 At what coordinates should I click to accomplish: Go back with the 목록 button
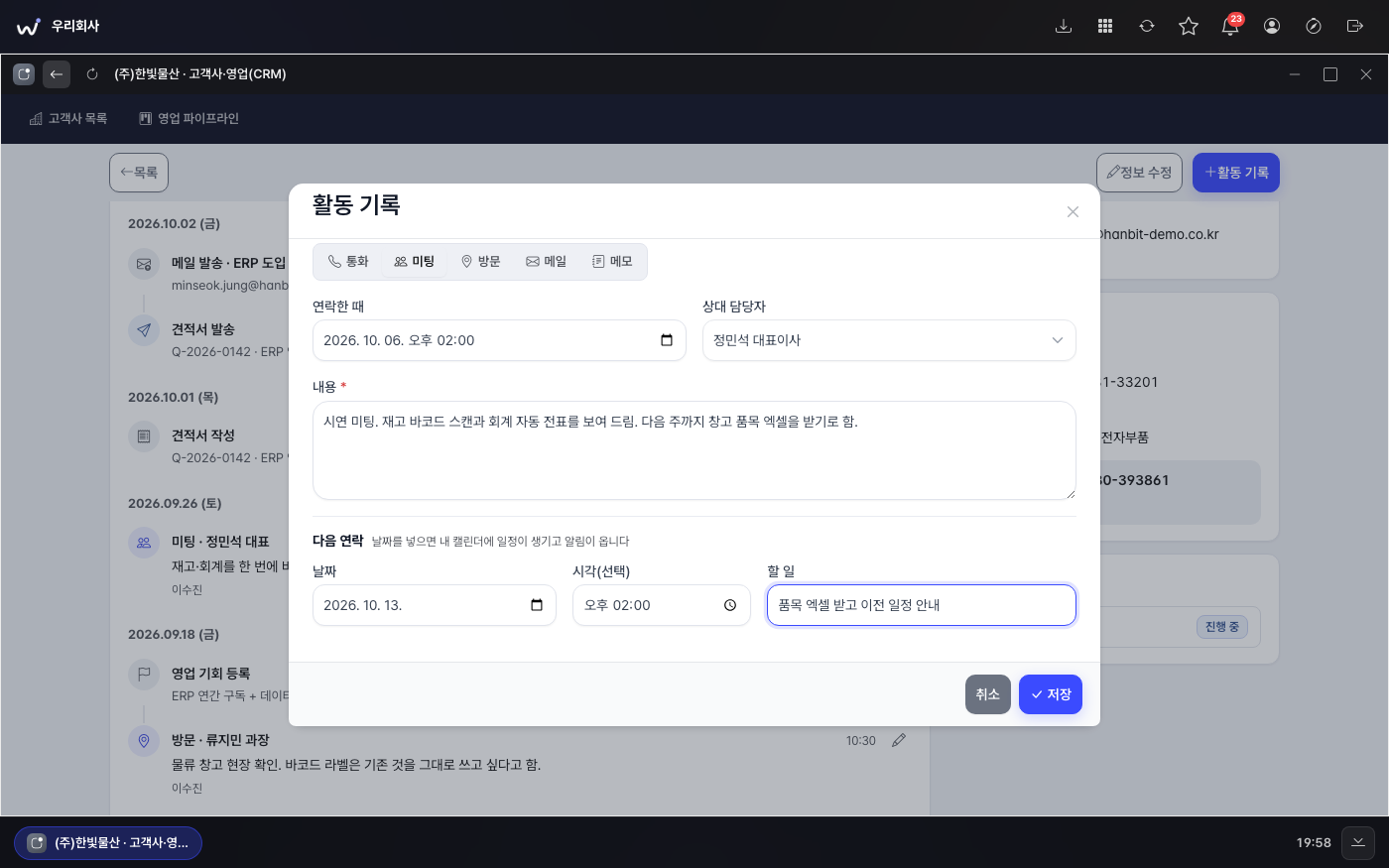139,173
